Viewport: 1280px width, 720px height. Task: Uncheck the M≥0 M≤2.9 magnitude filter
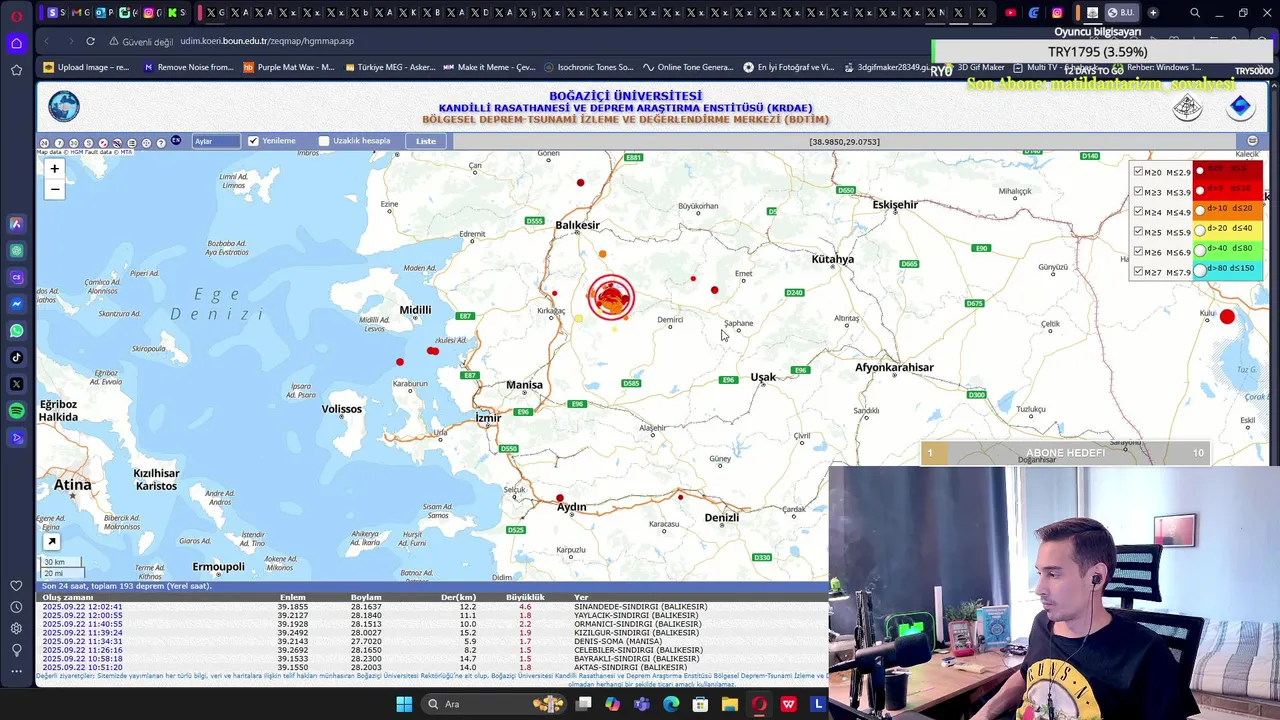[x=1138, y=172]
